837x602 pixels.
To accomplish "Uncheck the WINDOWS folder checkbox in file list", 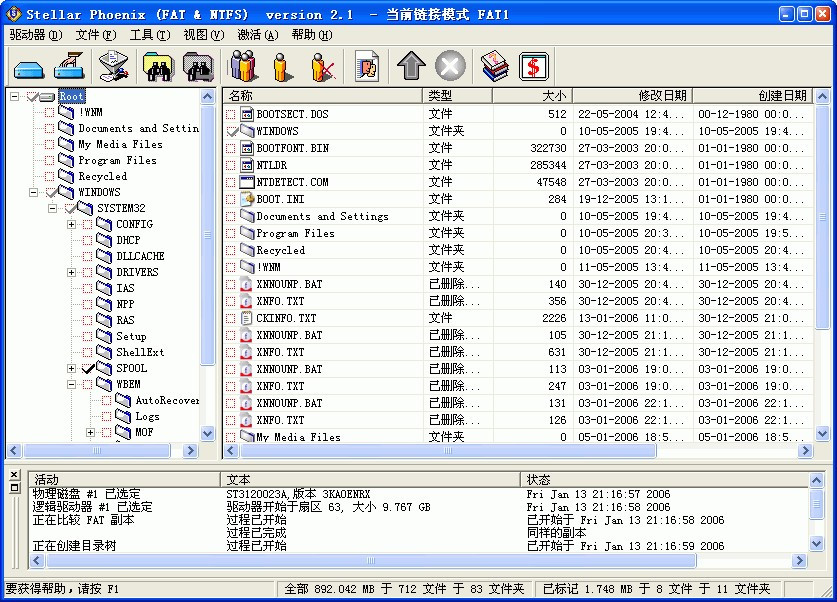I will point(232,131).
